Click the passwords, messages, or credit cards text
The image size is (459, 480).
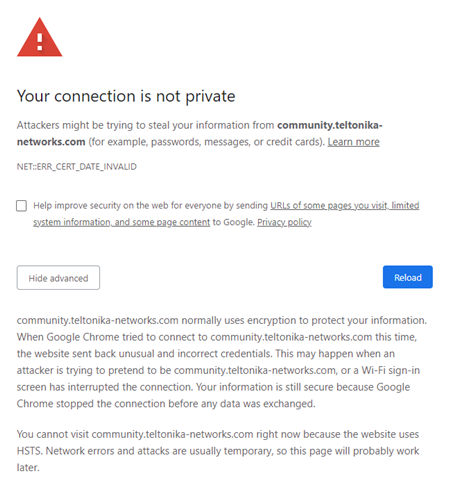[x=236, y=142]
